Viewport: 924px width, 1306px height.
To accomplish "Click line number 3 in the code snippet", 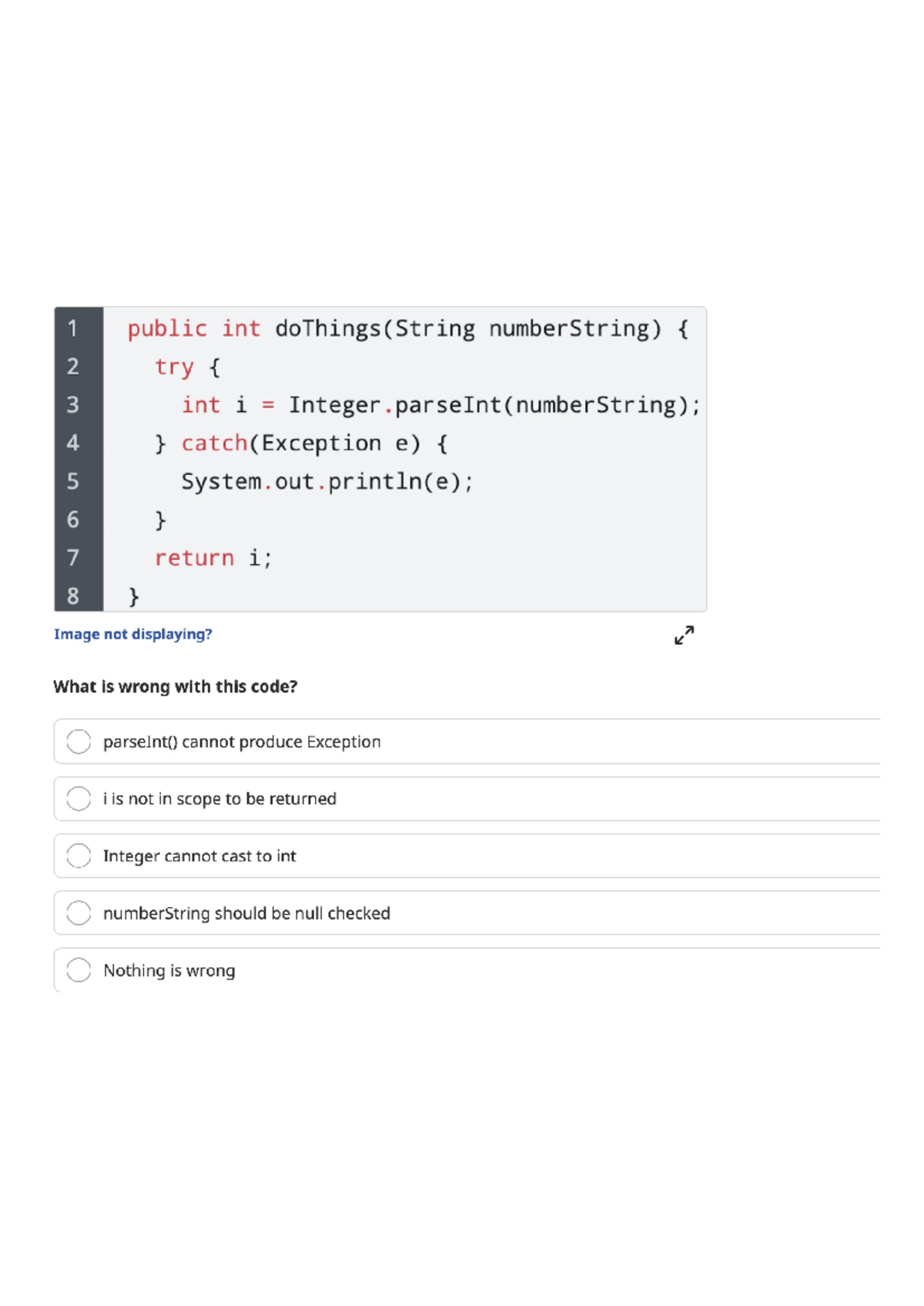I will 73,405.
